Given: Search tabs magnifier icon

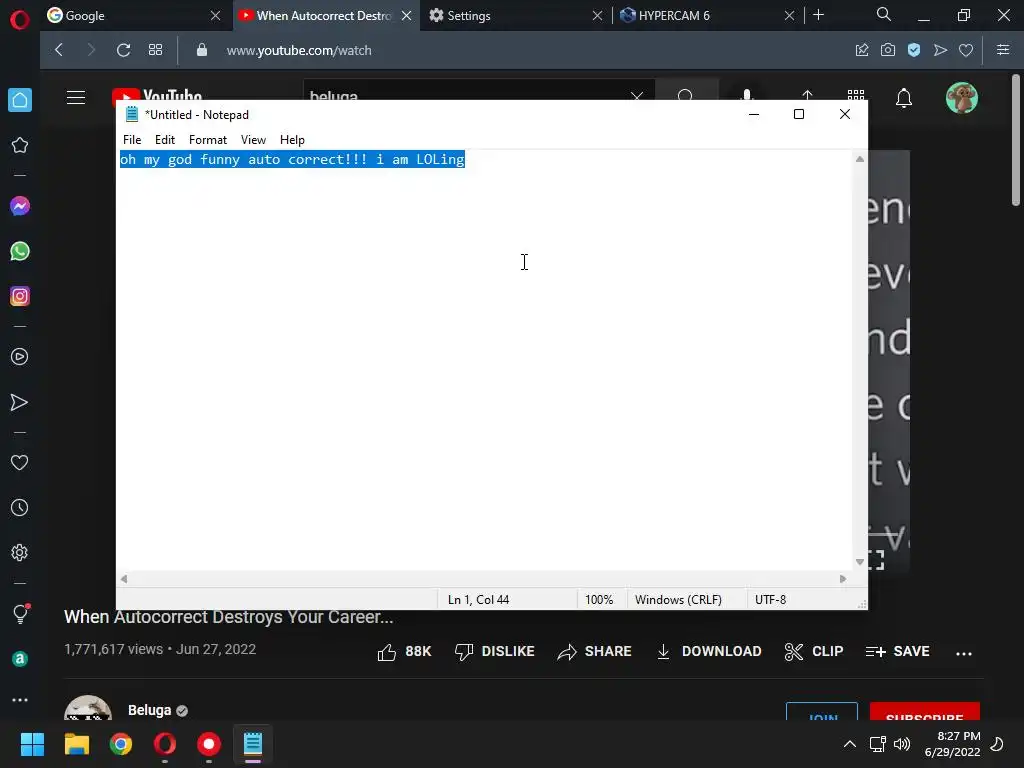Looking at the screenshot, I should tap(884, 14).
